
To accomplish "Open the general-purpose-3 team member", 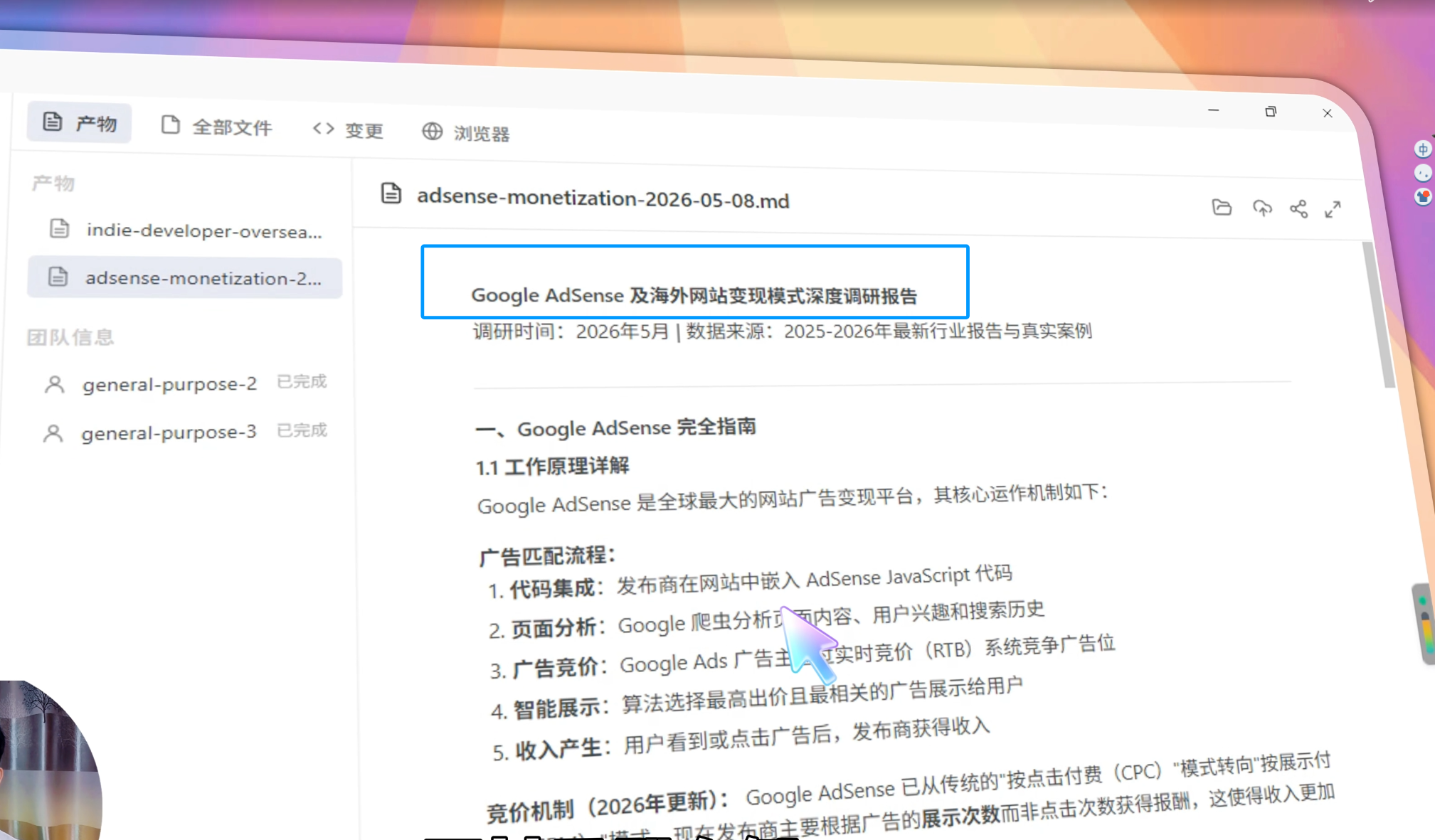I will coord(185,432).
